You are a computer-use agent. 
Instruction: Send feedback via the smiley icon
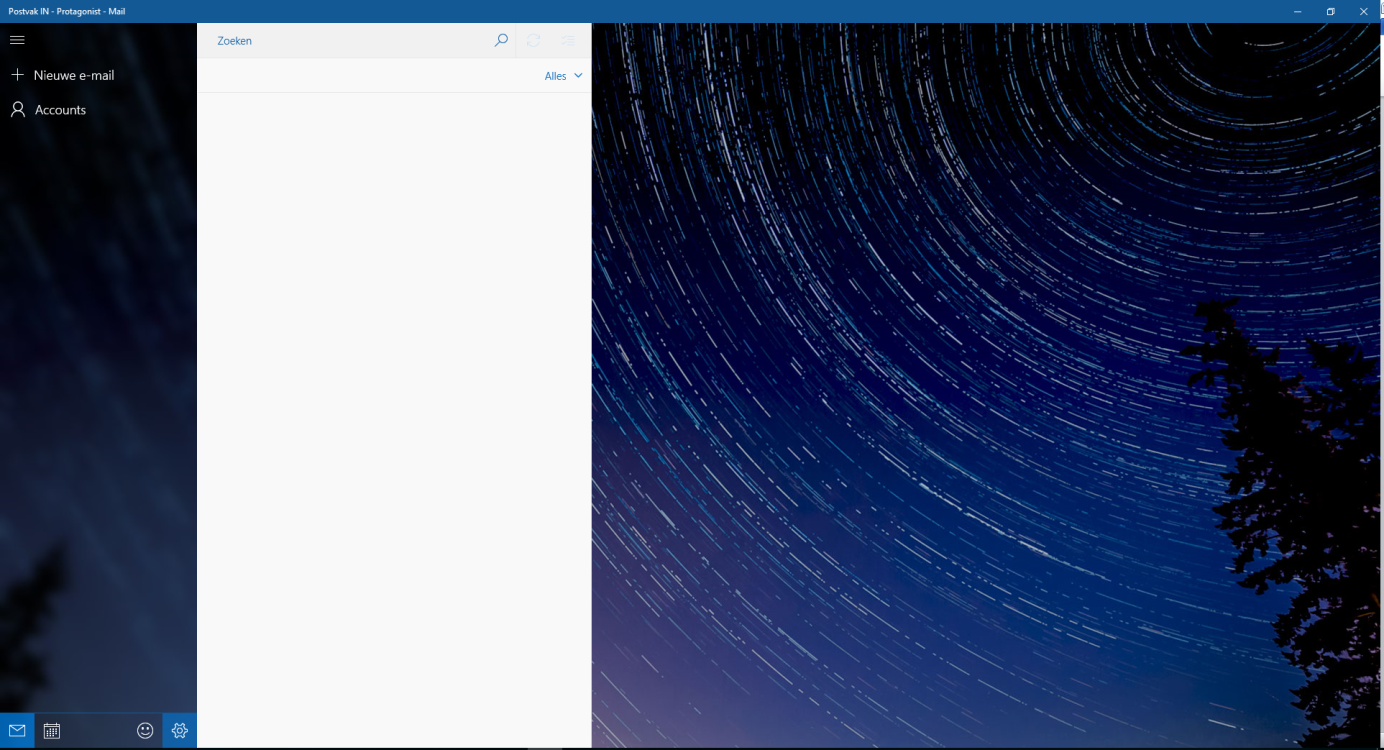click(x=145, y=731)
